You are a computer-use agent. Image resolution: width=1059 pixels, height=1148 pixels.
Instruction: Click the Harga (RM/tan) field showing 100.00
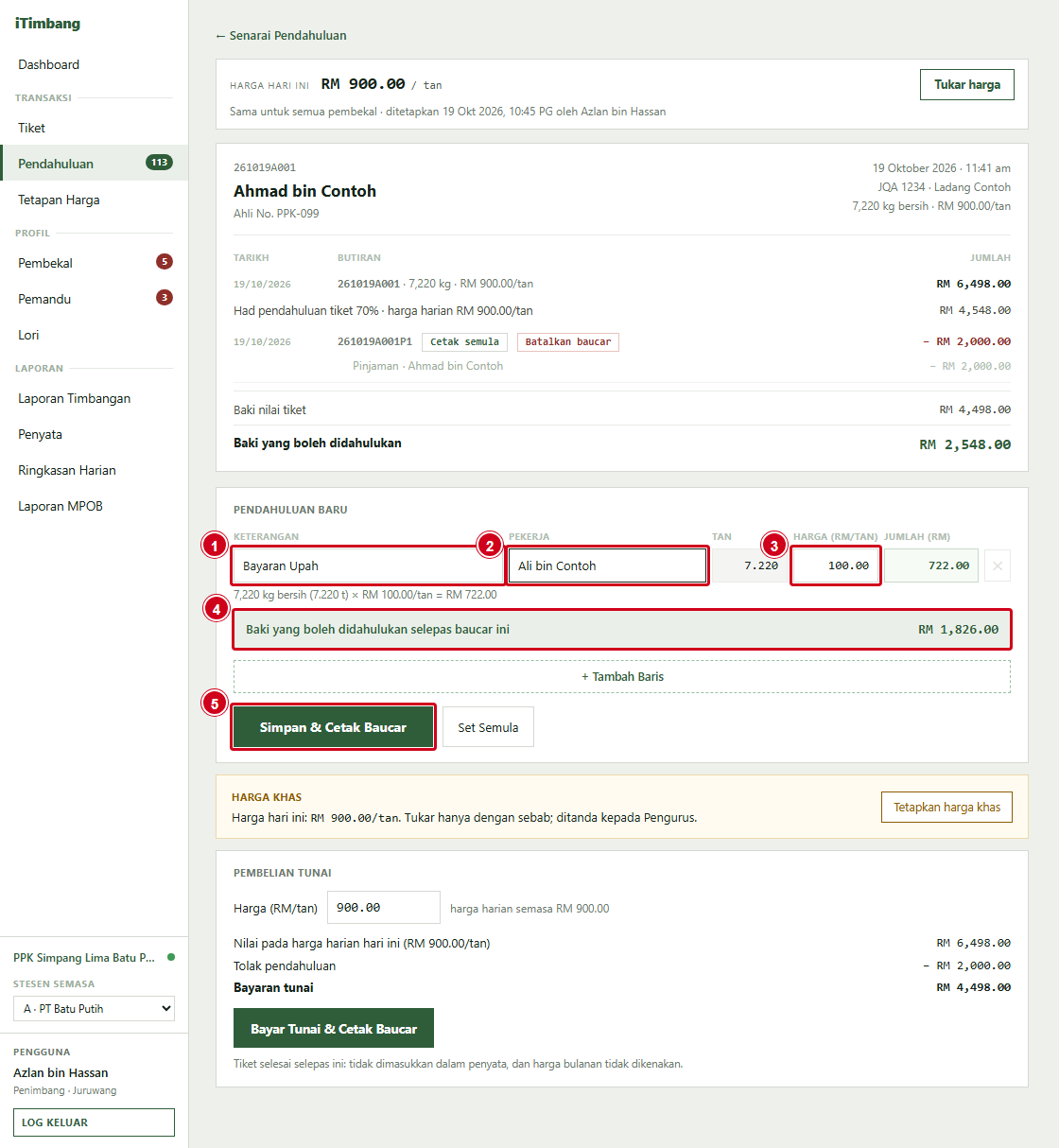pyautogui.click(x=836, y=565)
